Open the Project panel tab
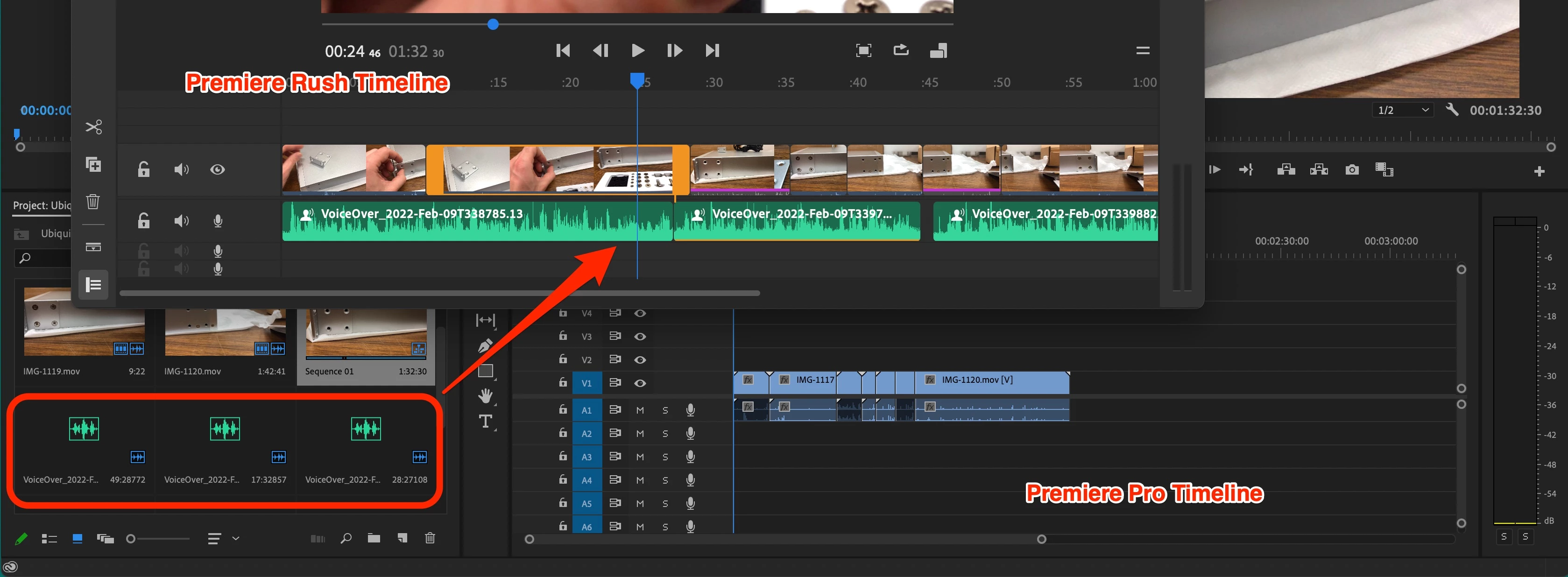1568x577 pixels. [42, 206]
